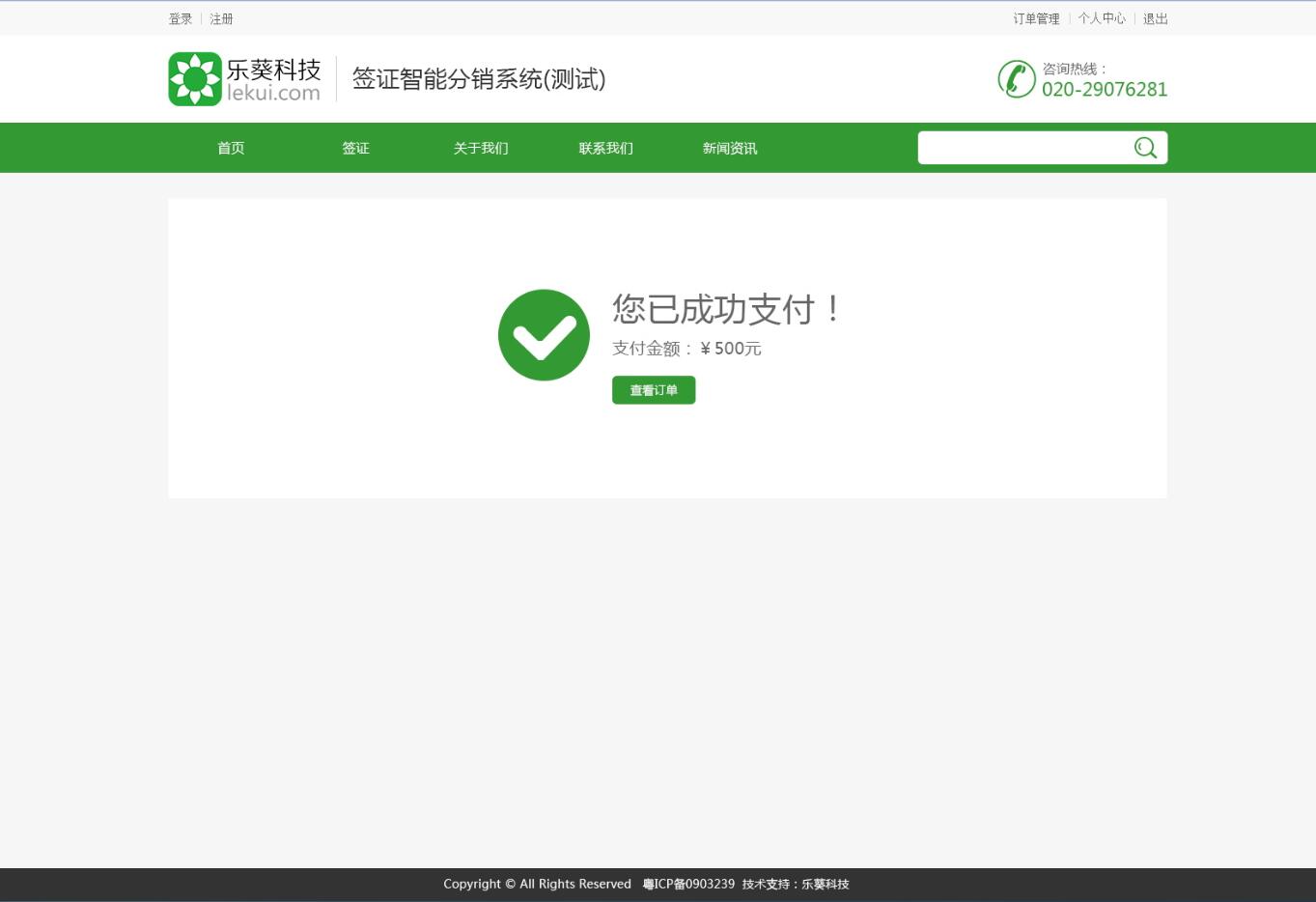Open 个人中心 from the top bar
This screenshot has width=1316, height=902.
tap(1101, 17)
